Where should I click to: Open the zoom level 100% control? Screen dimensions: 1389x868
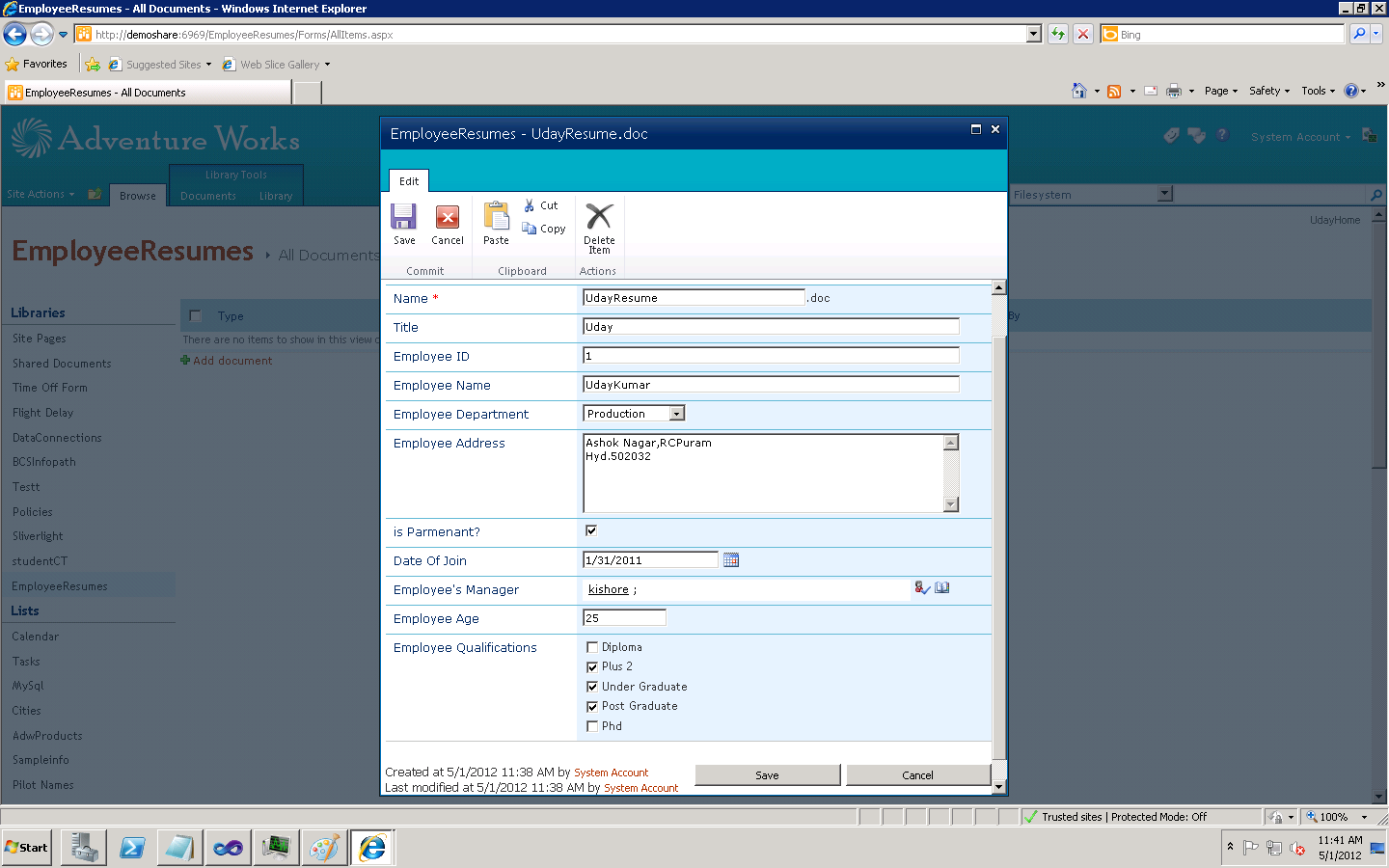(1337, 817)
